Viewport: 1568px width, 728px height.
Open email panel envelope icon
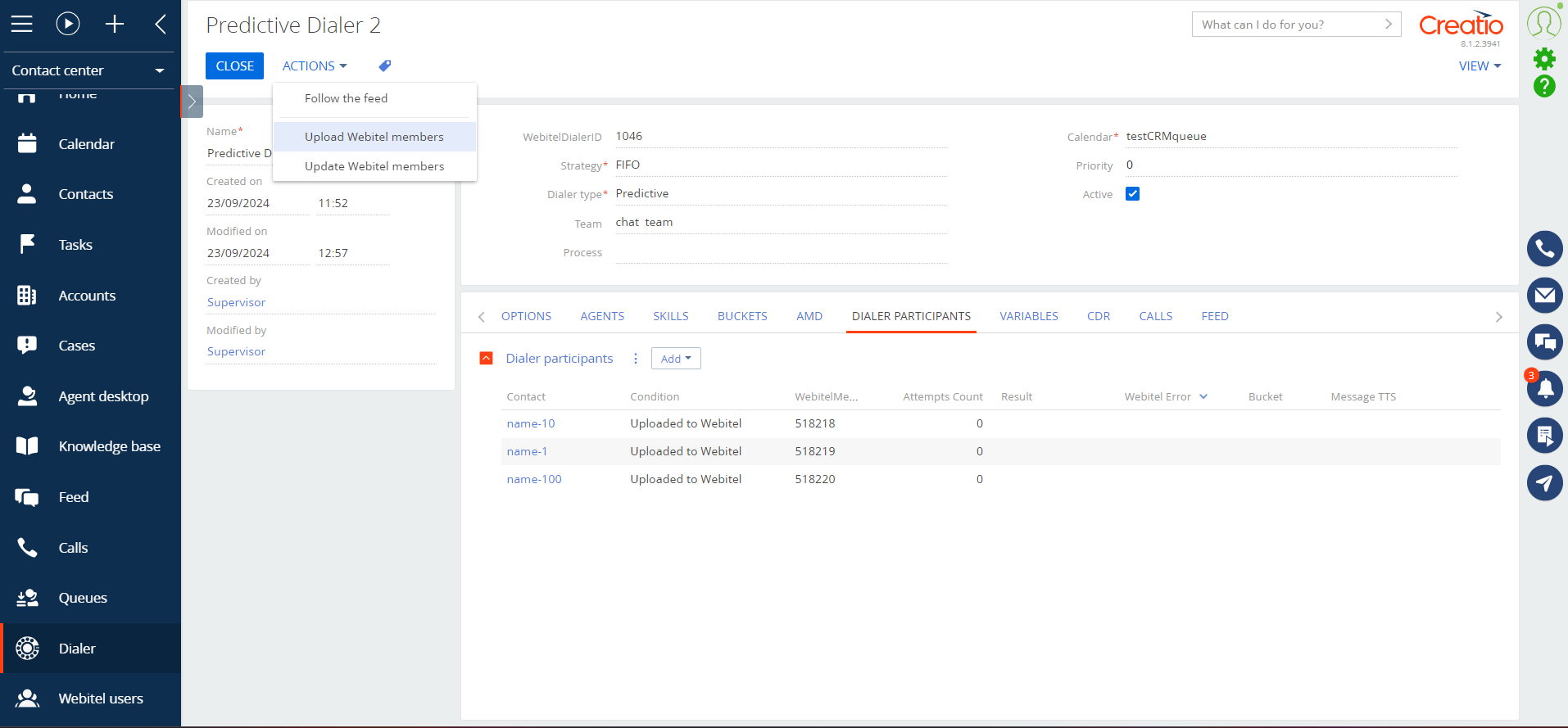(x=1544, y=295)
